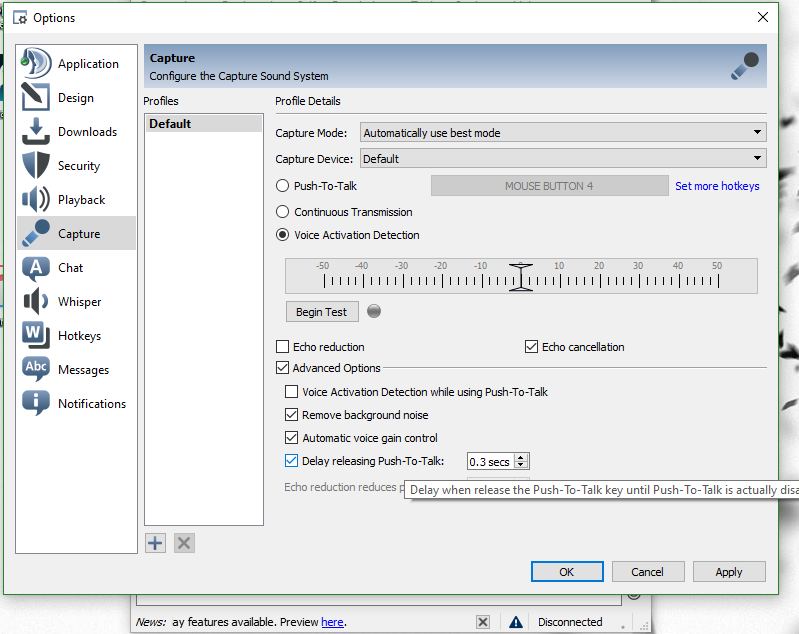
Task: Click the Disconnected status in main window
Action: point(570,622)
